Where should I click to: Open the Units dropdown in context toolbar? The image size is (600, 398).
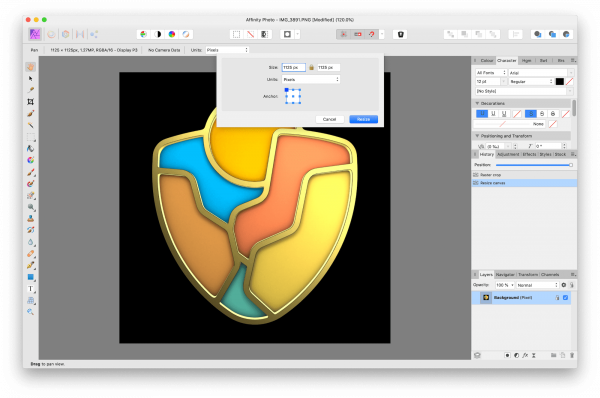(x=227, y=50)
